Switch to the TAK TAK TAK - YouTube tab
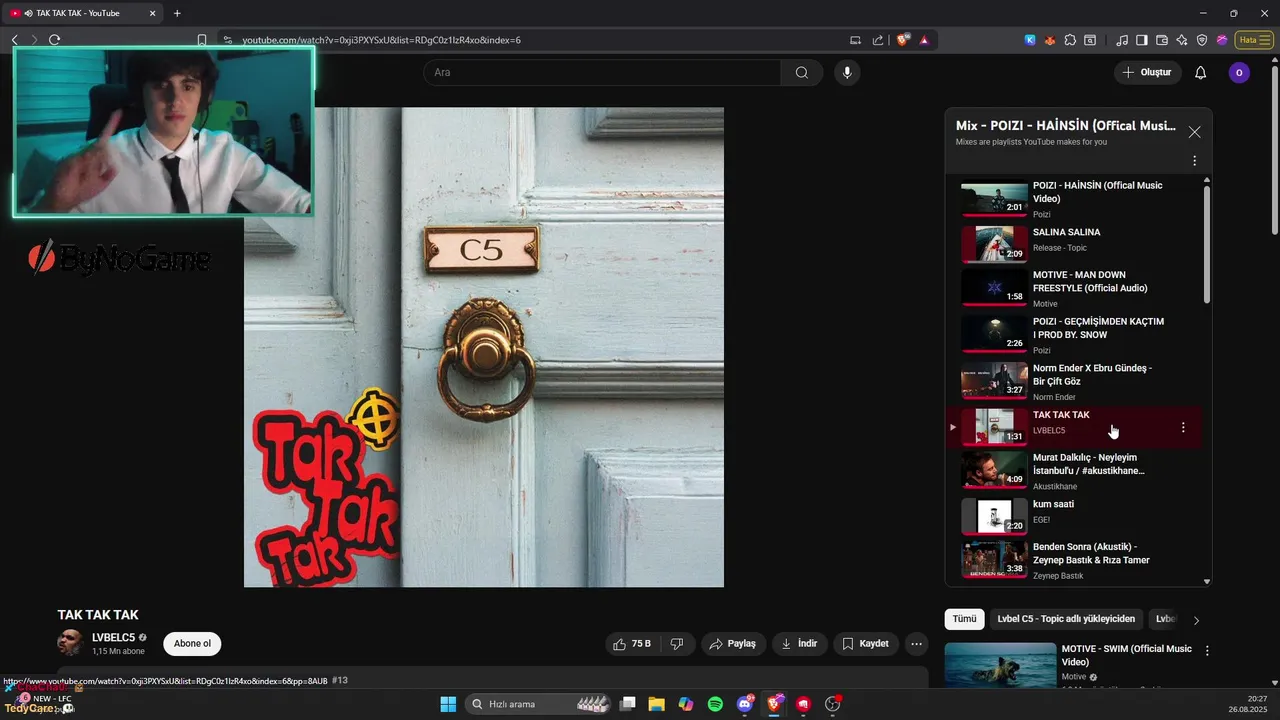 84,13
